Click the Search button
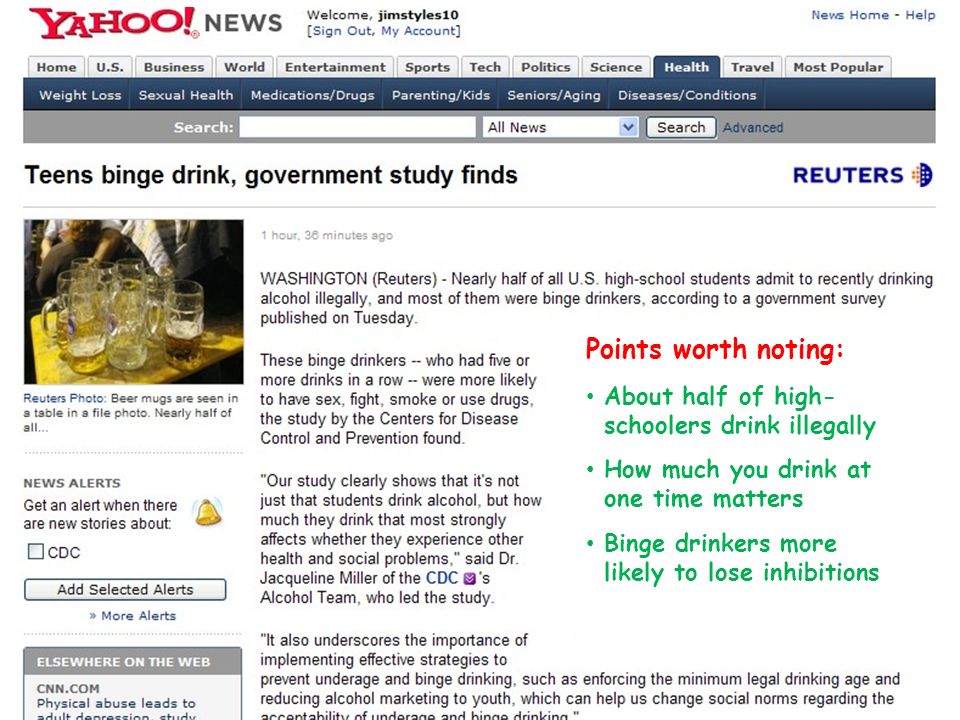The width and height of the screenshot is (960, 720). click(x=681, y=127)
